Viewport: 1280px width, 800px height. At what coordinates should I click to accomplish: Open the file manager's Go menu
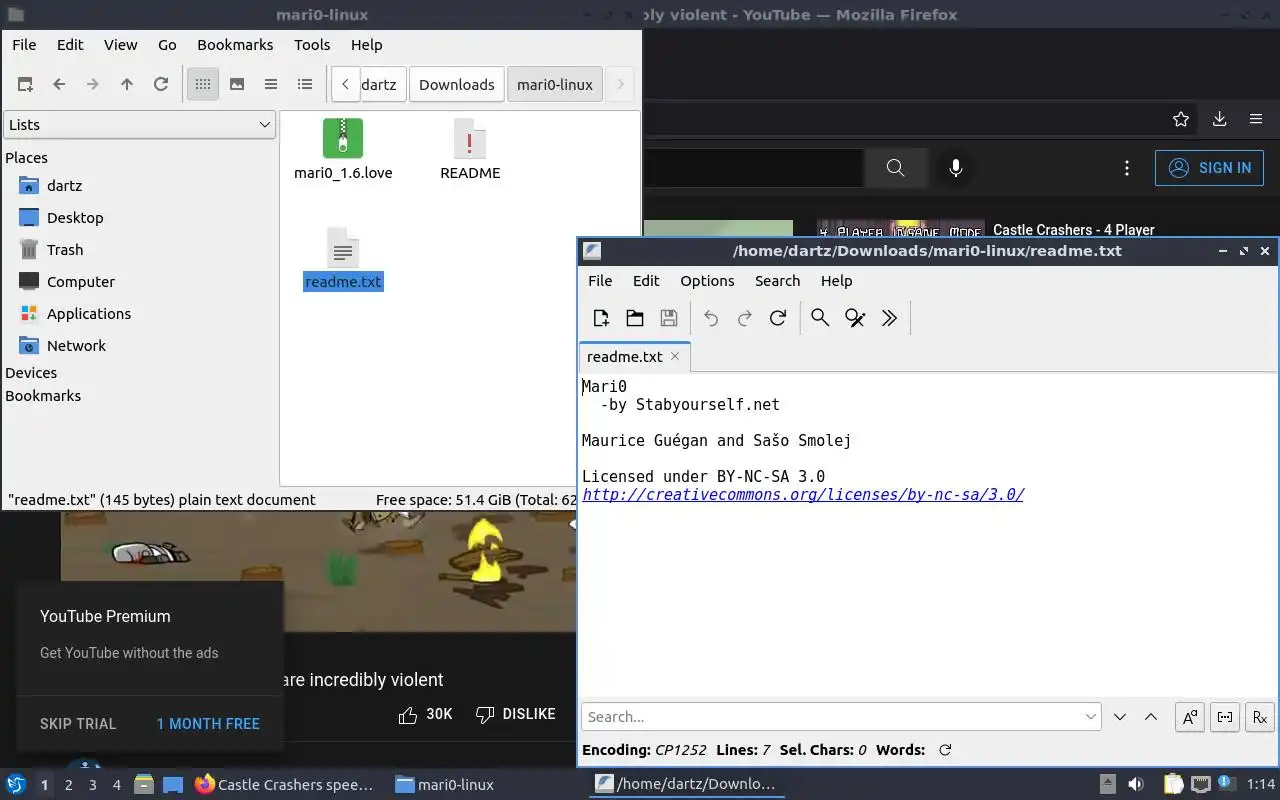[167, 45]
